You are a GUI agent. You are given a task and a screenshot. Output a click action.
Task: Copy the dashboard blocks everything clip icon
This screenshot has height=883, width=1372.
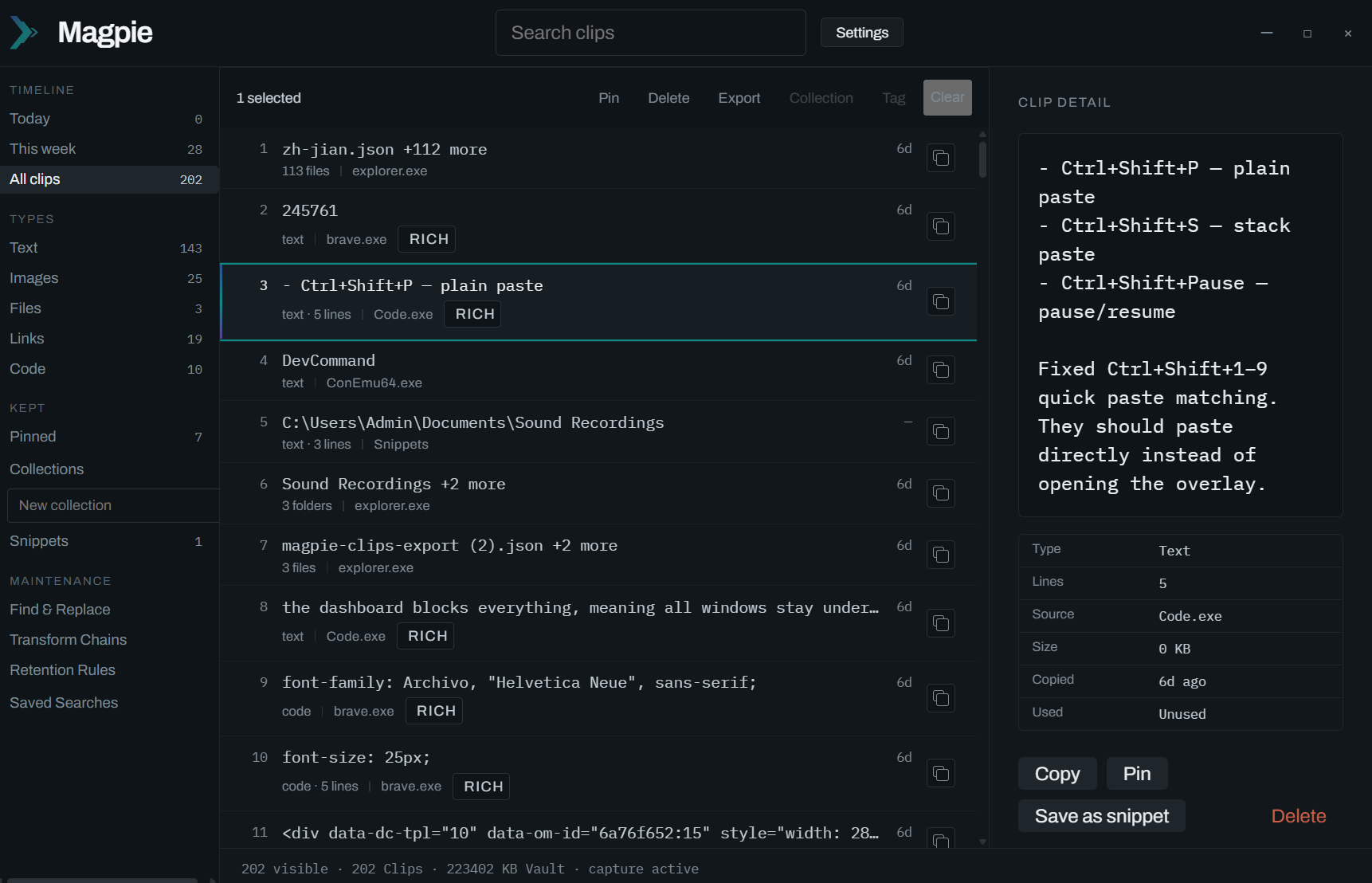pos(941,623)
